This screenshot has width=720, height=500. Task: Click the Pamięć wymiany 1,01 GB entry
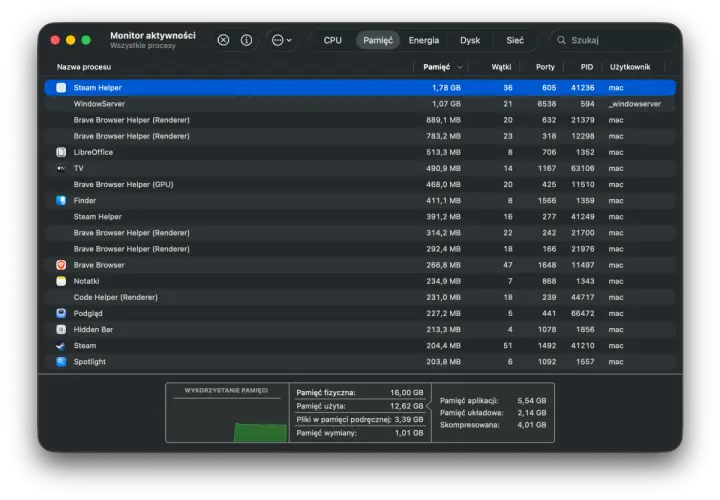360,433
